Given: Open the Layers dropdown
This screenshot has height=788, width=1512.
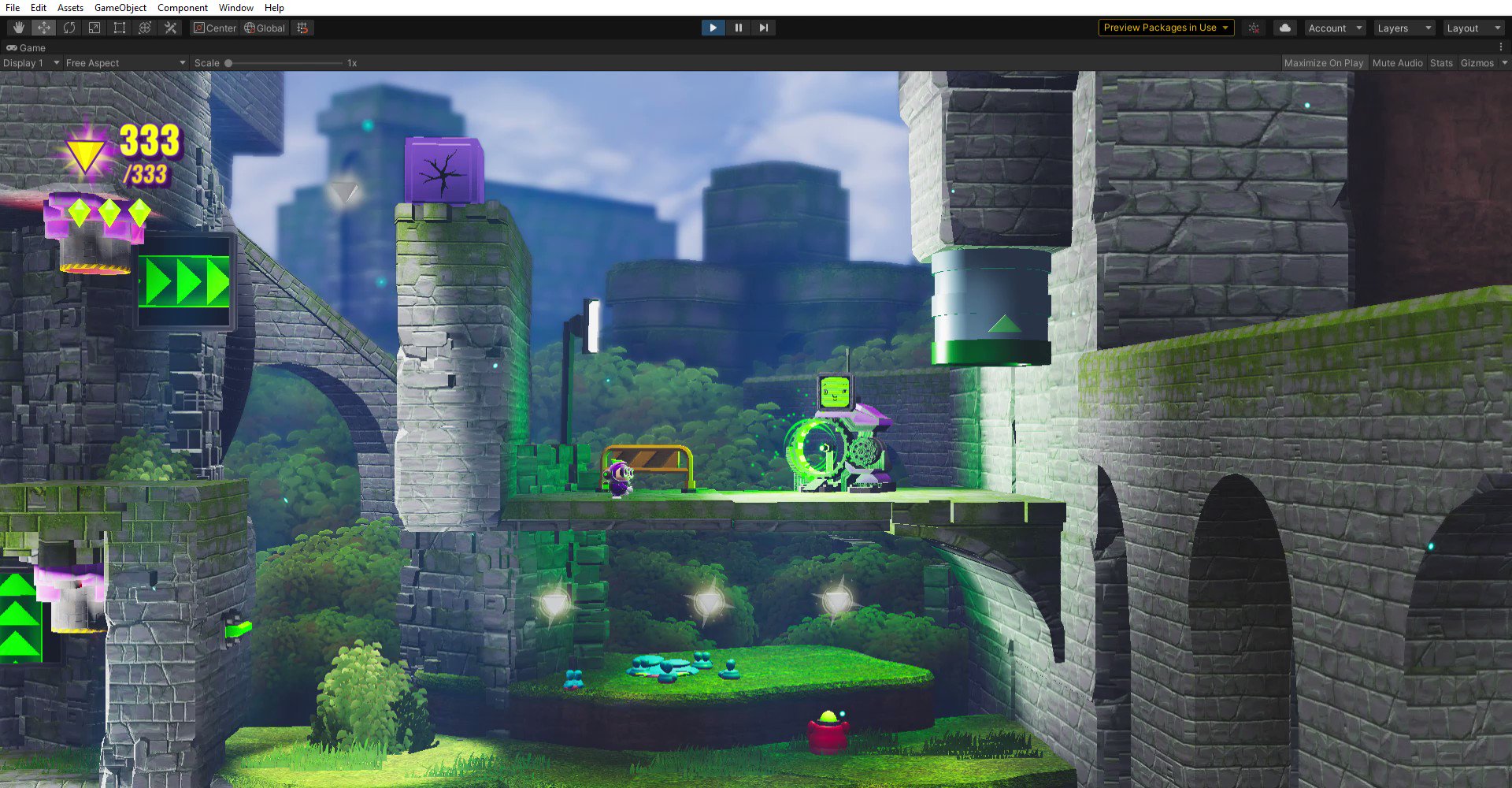Looking at the screenshot, I should point(1404,28).
